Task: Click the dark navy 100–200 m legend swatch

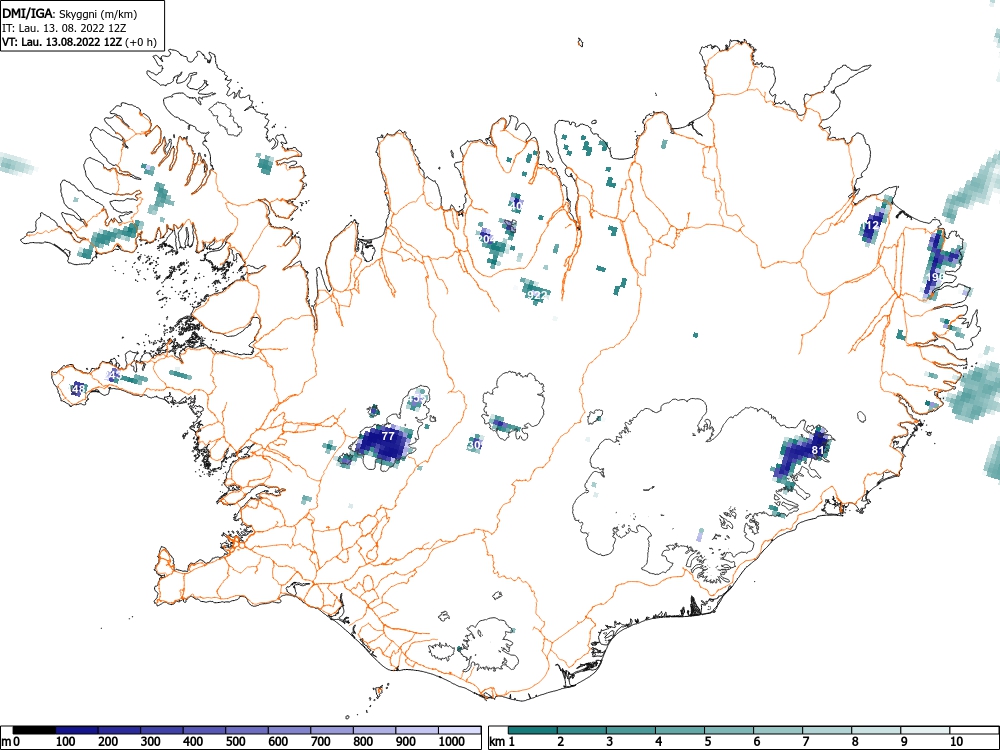Action: click(x=77, y=730)
